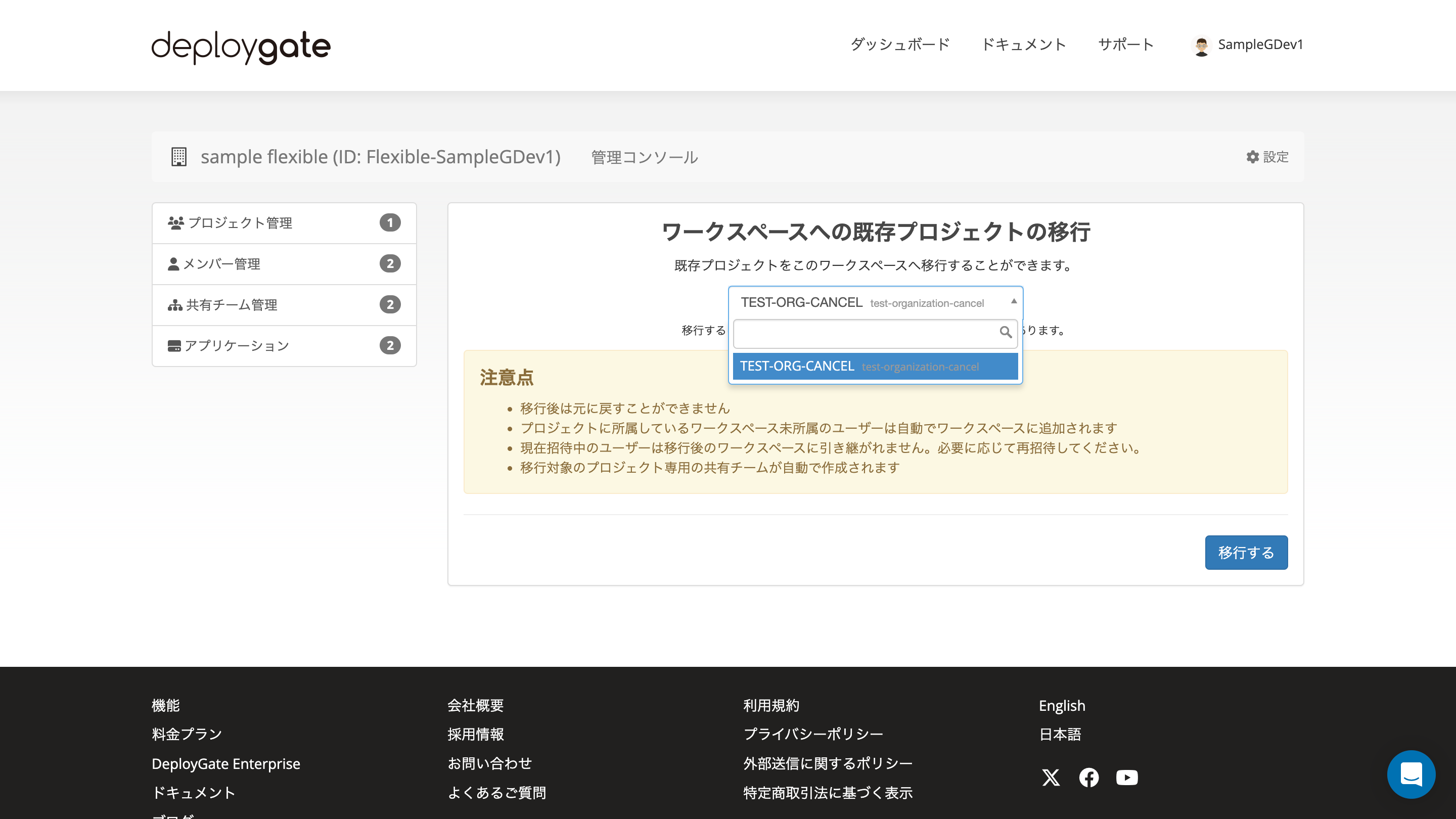This screenshot has height=819, width=1456.
Task: Click the search magnifier in the dropdown
Action: click(1006, 333)
